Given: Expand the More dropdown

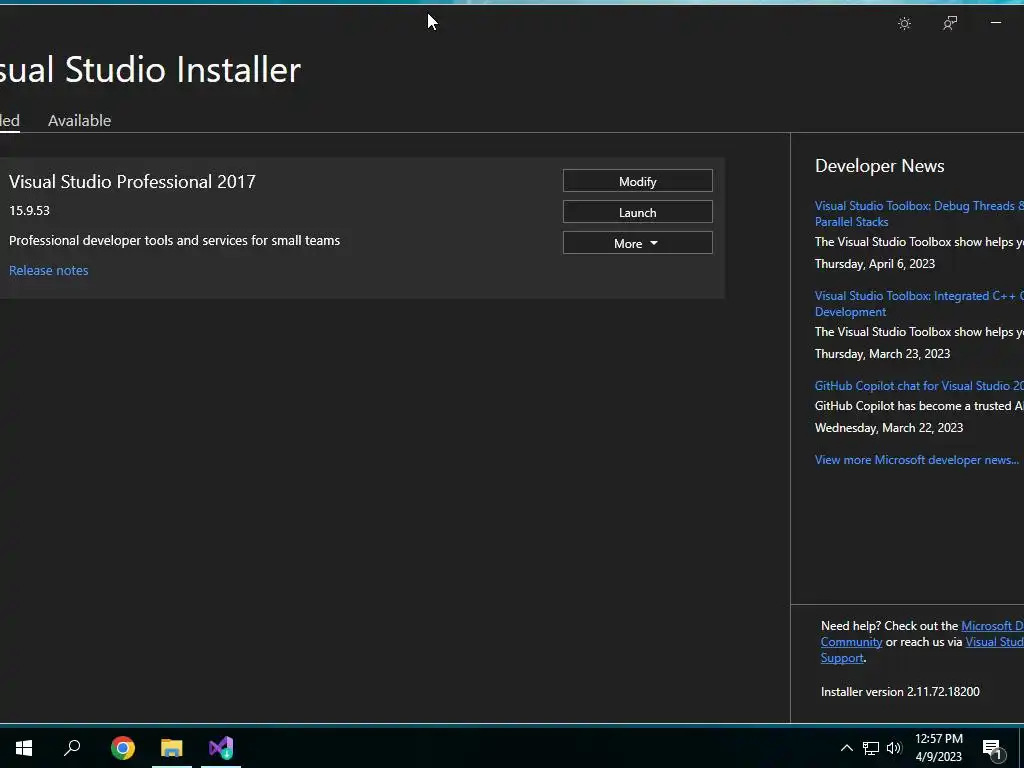Looking at the screenshot, I should [x=637, y=243].
